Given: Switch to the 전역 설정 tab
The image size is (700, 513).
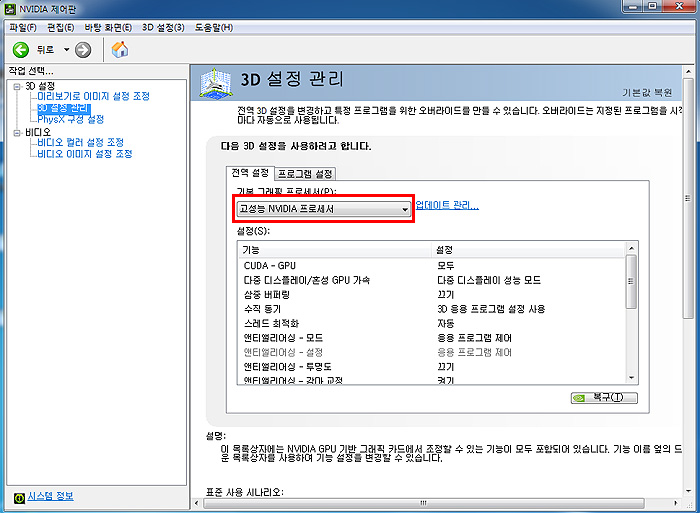Looking at the screenshot, I should coord(250,173).
